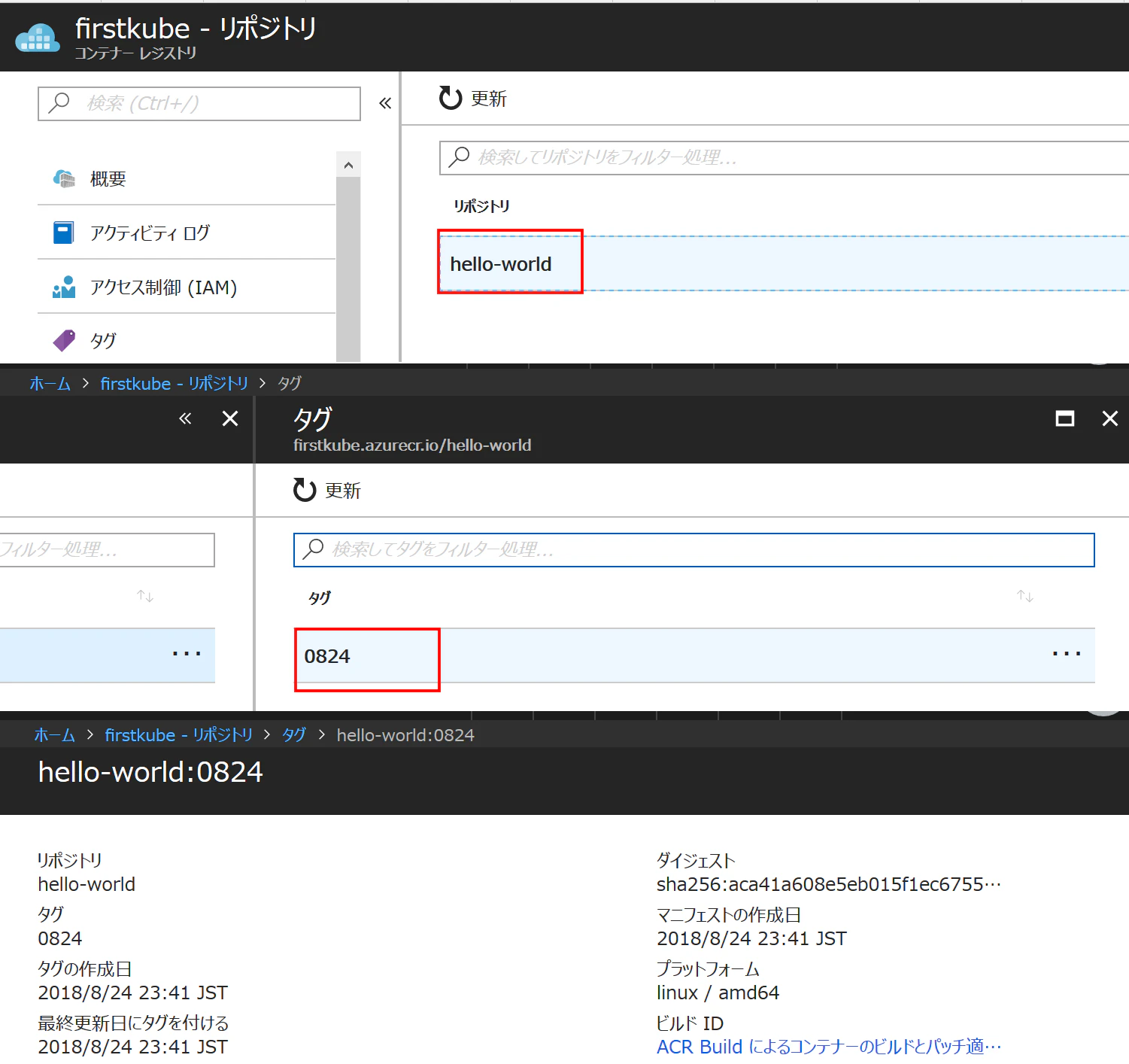
Task: Maximize the タグ blade
Action: (1065, 418)
